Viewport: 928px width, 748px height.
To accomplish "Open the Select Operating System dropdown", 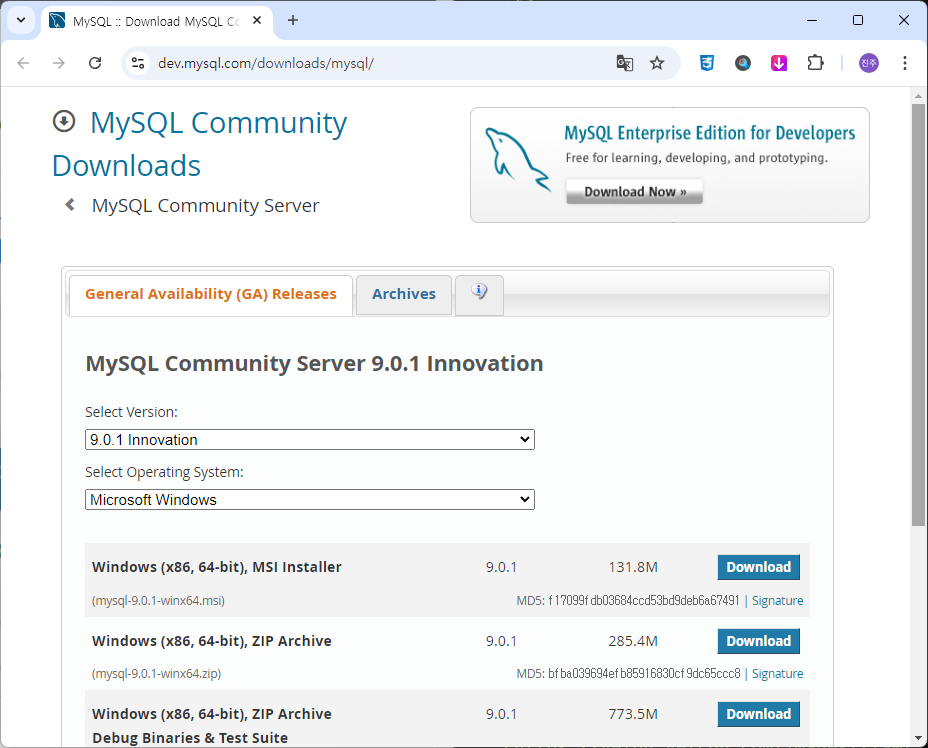I will tap(310, 499).
